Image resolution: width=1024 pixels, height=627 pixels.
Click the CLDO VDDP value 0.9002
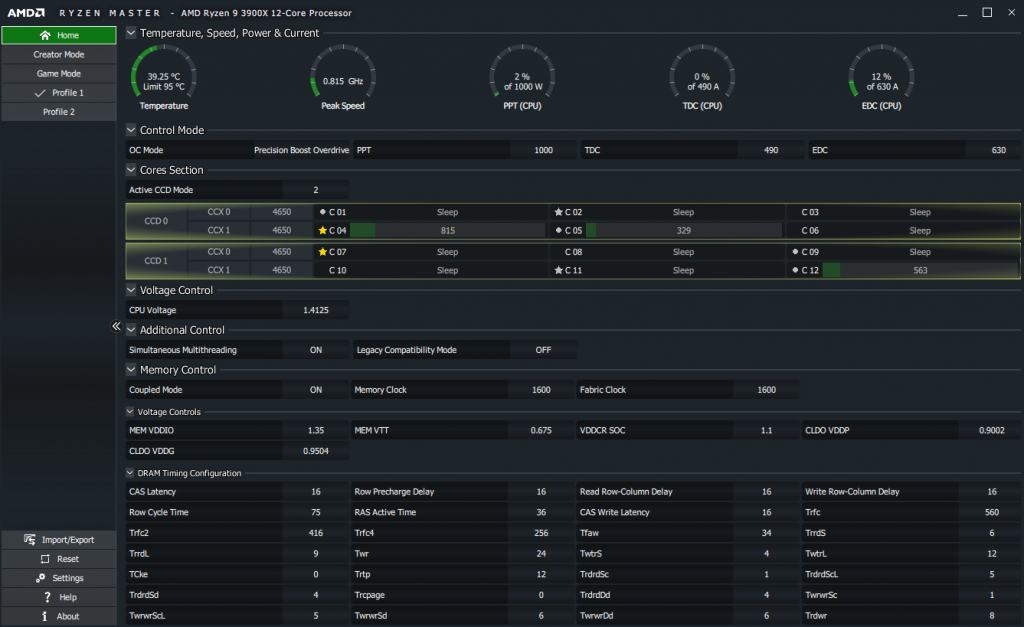[991, 430]
